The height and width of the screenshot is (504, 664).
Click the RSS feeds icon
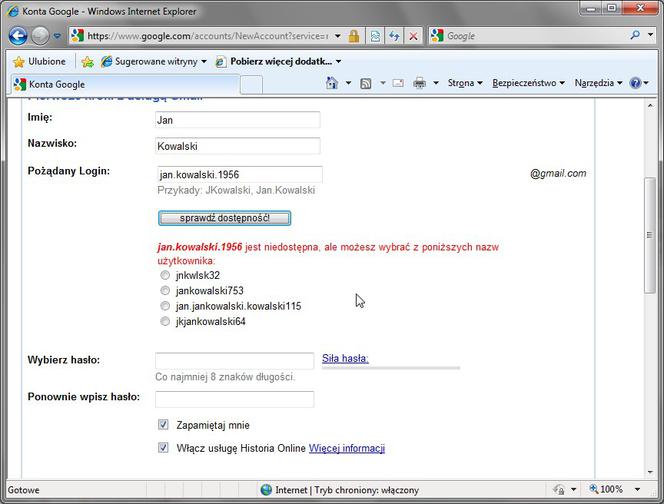[x=365, y=83]
